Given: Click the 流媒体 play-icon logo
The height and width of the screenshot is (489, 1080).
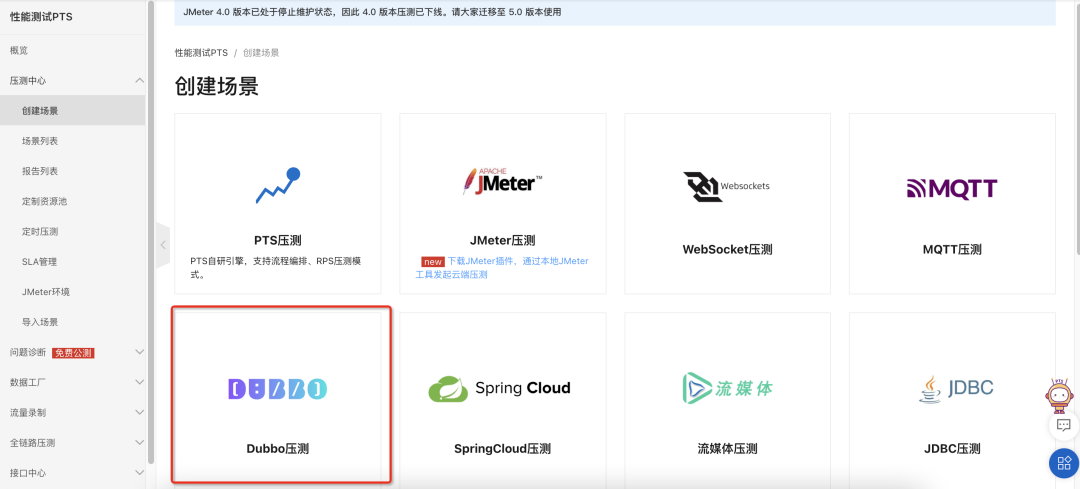Looking at the screenshot, I should (x=727, y=388).
